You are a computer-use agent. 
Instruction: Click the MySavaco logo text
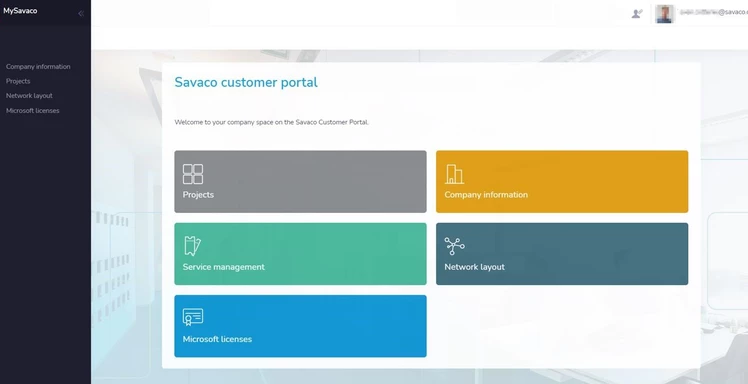20,10
